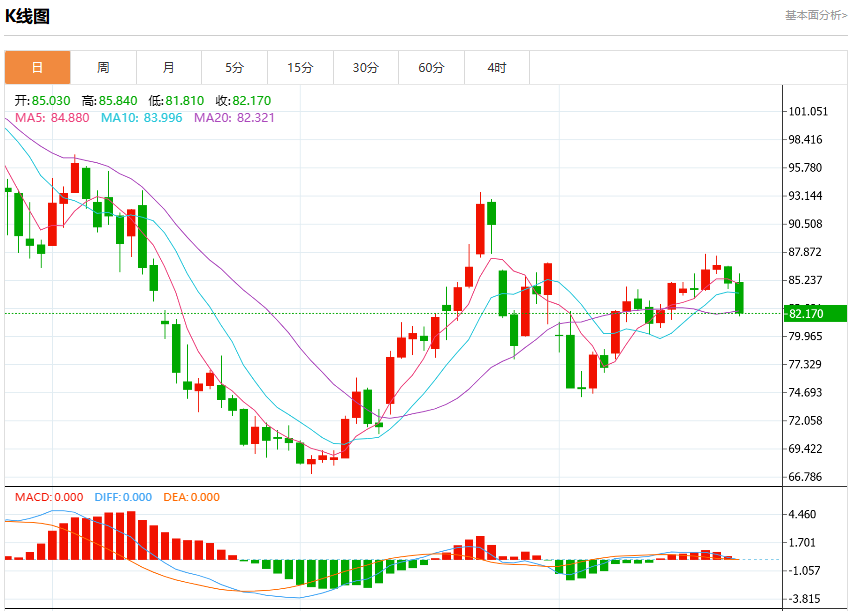
Task: Click the 101.051 price axis label
Action: pyautogui.click(x=808, y=111)
